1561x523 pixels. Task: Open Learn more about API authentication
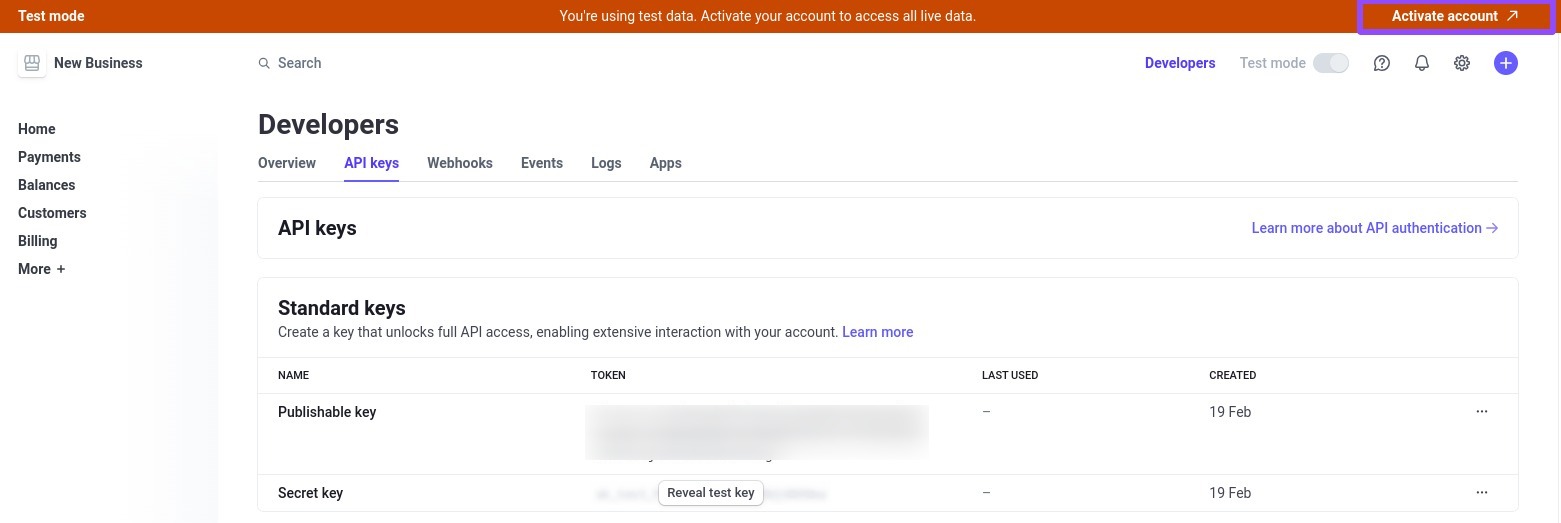[1374, 228]
